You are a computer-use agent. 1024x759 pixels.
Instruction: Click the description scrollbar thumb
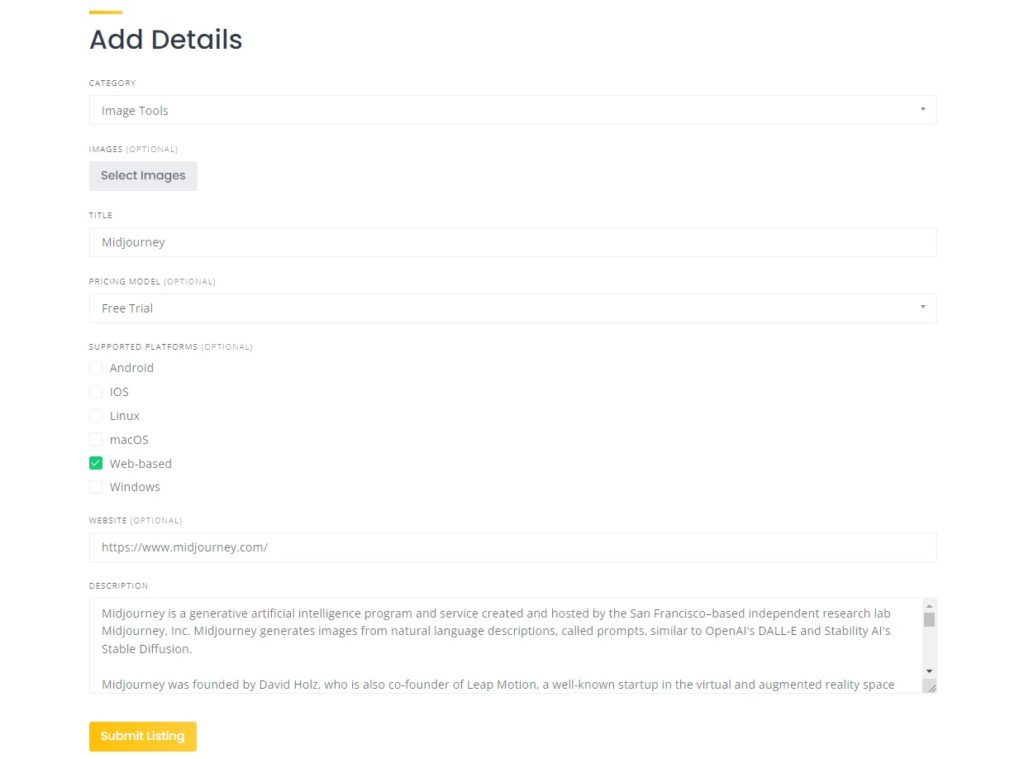pyautogui.click(x=929, y=620)
